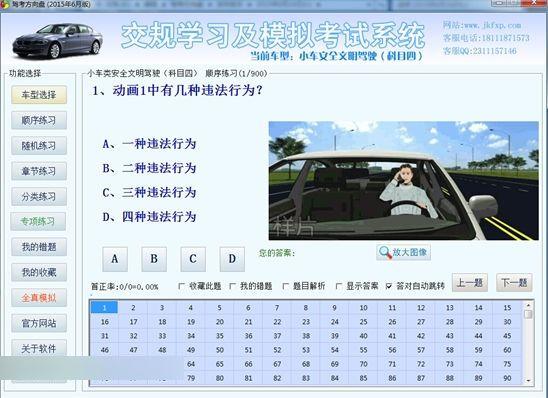Open 我的错题 list
Viewport: 548px width, 398px height.
pos(39,247)
